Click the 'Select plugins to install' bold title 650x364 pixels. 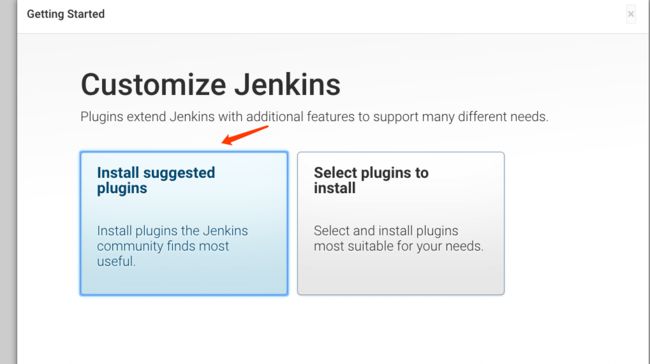click(x=371, y=180)
